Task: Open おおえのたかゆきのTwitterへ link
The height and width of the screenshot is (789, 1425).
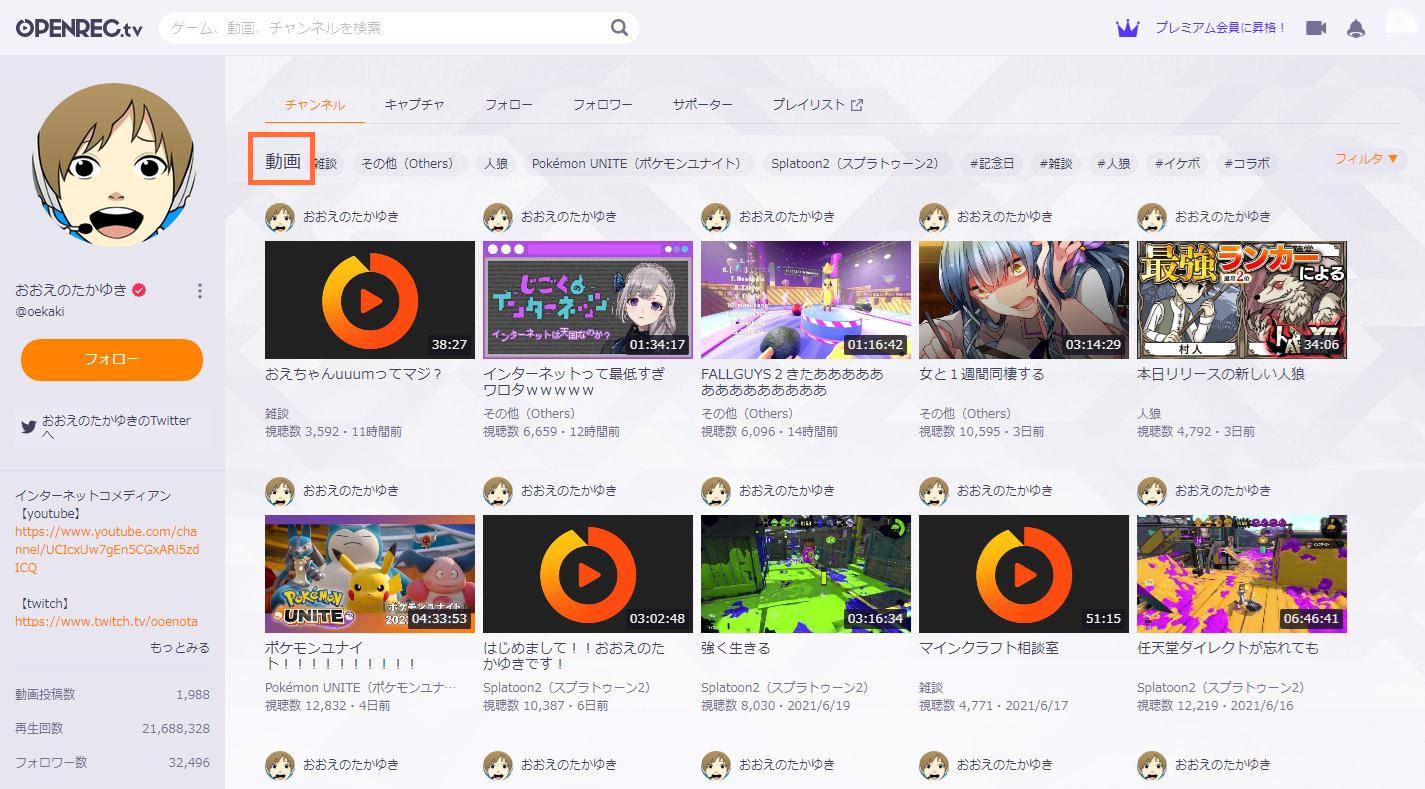Action: coord(112,427)
